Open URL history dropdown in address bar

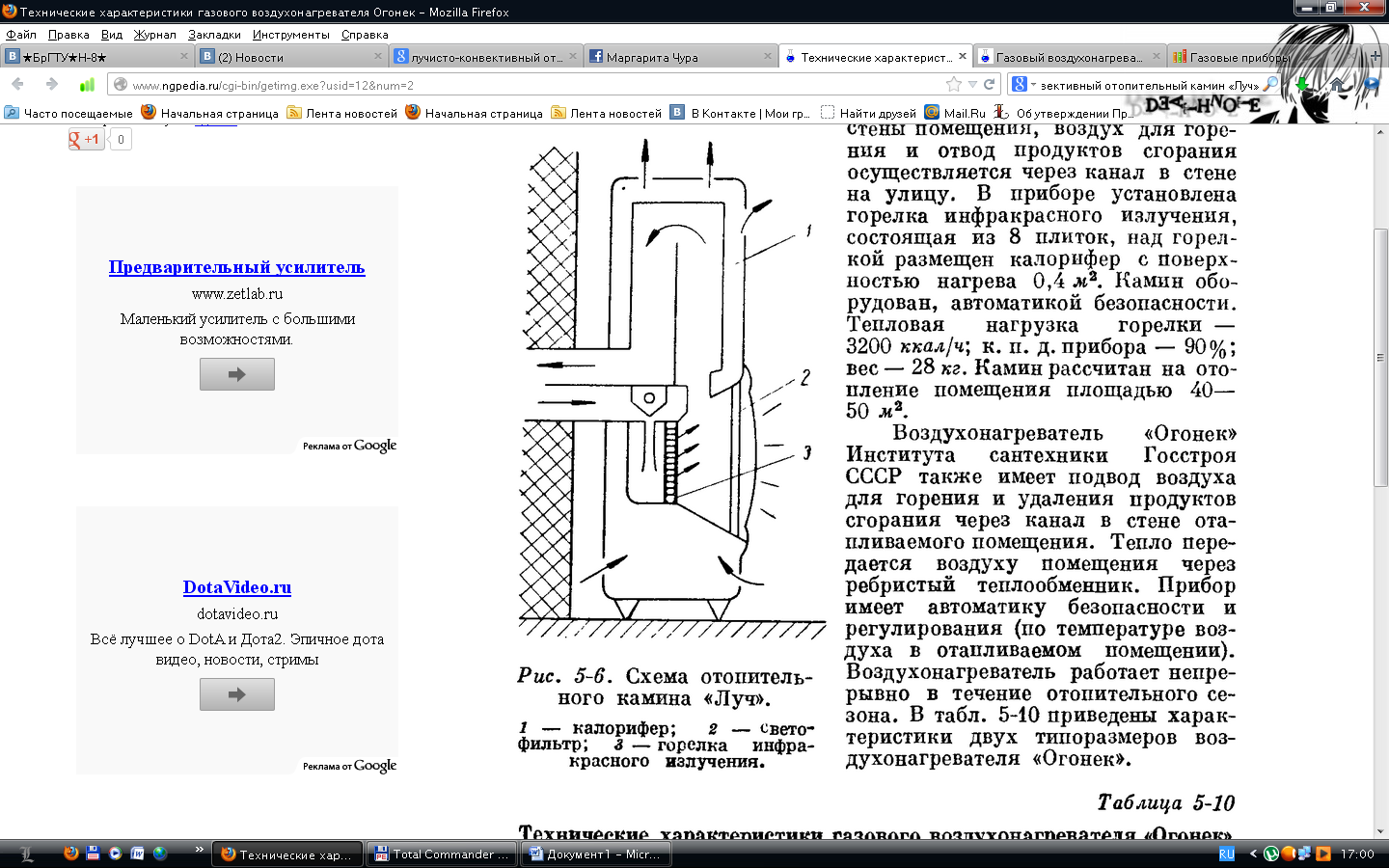972,85
